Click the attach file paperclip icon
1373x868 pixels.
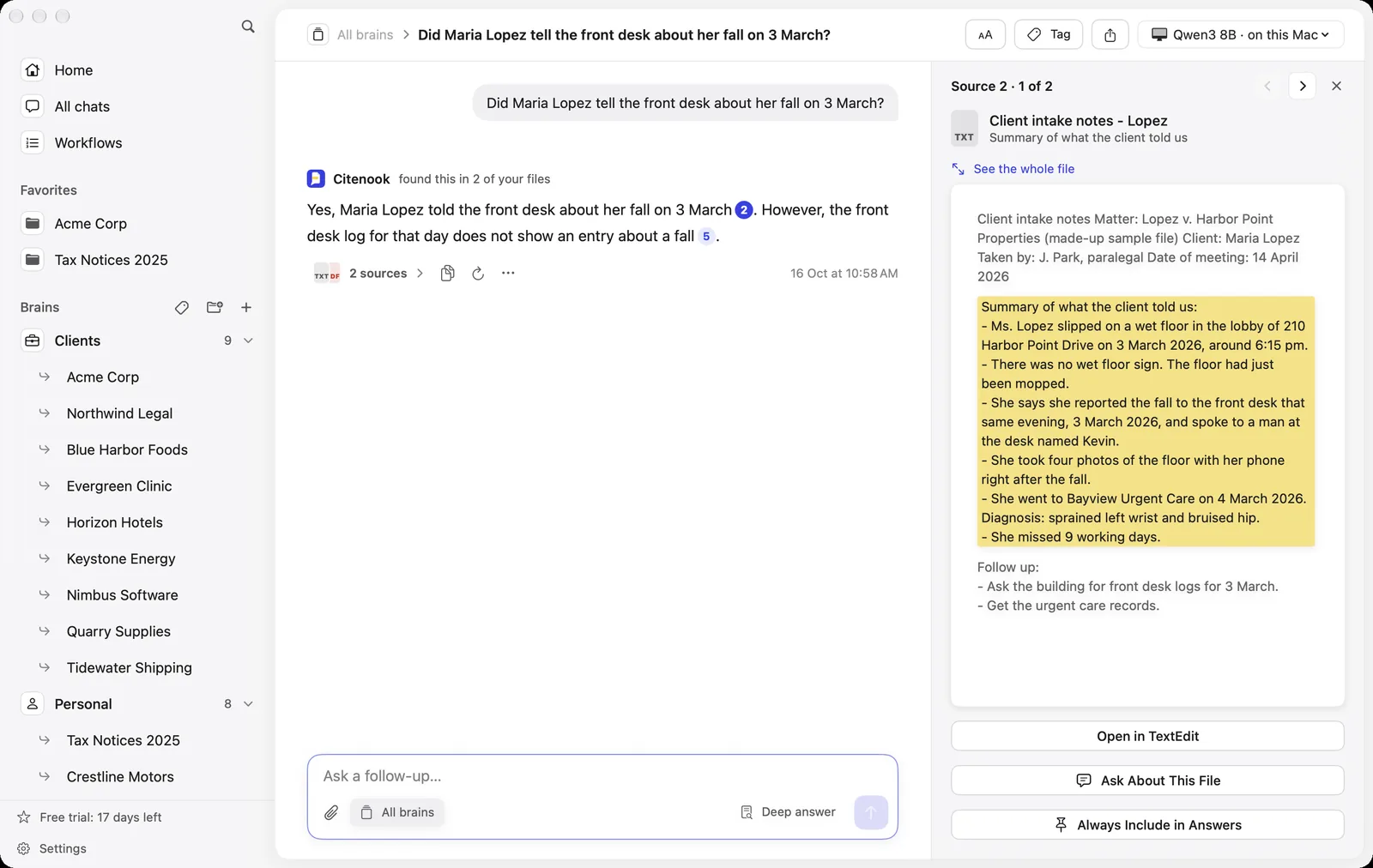coord(331,812)
